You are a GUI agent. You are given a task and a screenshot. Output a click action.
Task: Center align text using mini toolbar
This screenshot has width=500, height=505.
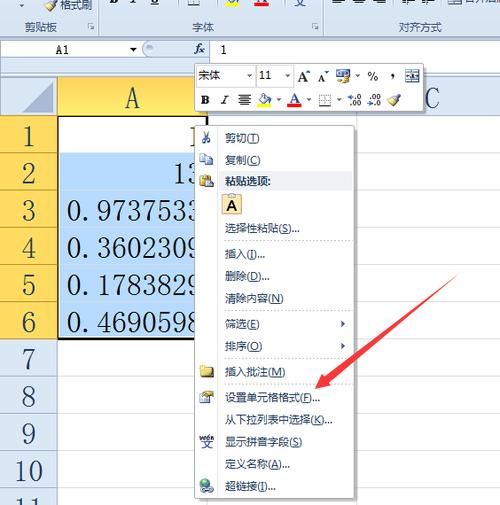244,100
